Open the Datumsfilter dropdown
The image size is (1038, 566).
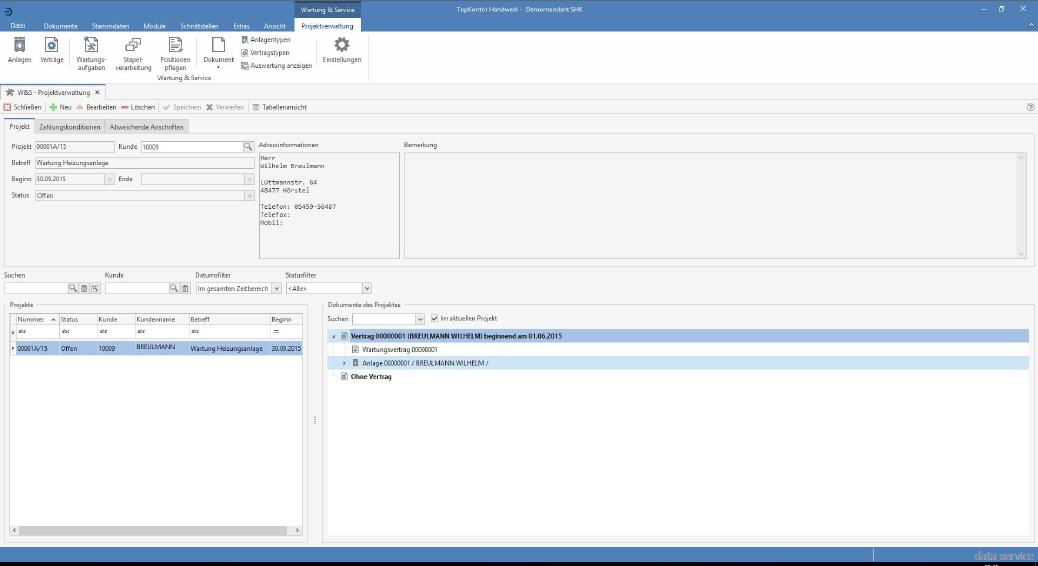(x=277, y=288)
